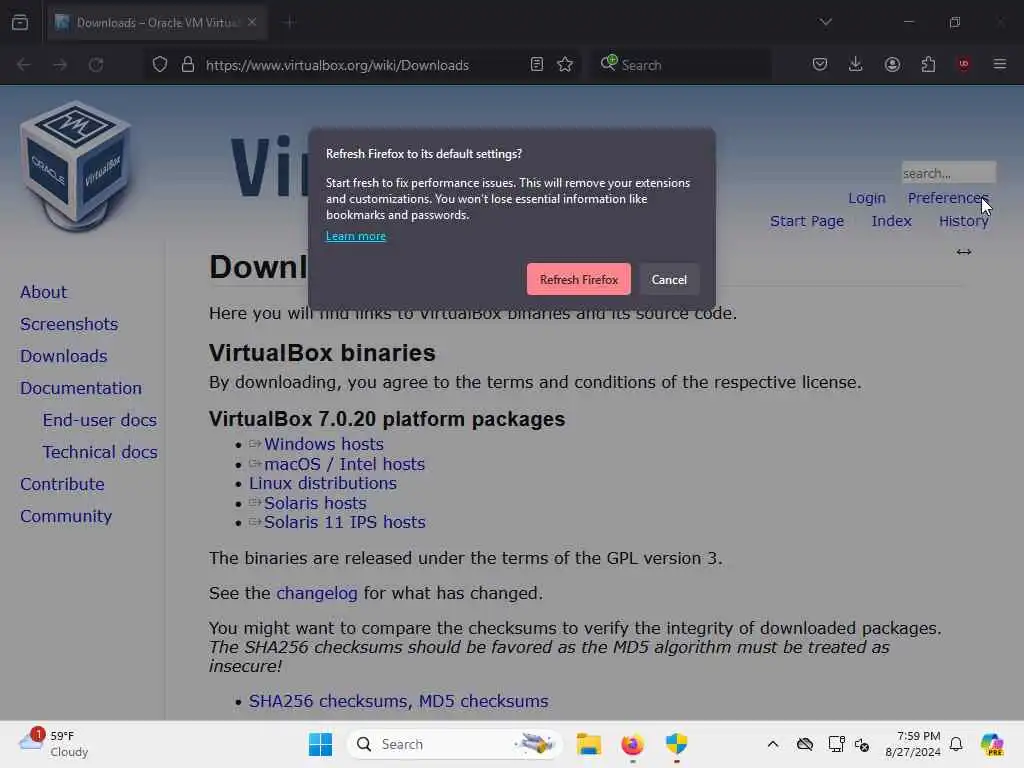This screenshot has width=1024, height=768.
Task: Open the Copilot preview taskbar icon
Action: (992, 744)
